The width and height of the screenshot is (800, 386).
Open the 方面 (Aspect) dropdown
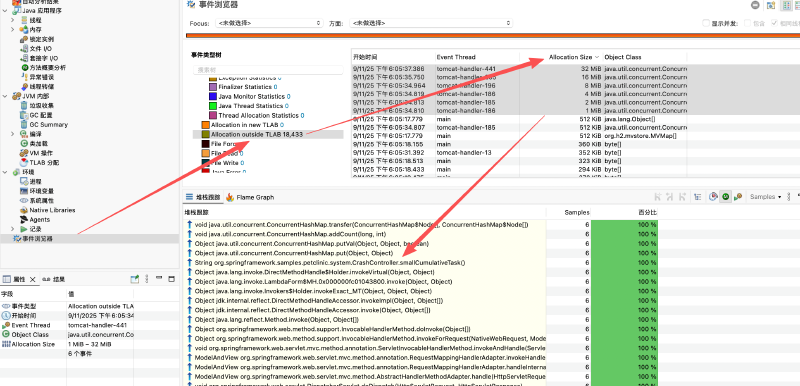coord(431,23)
